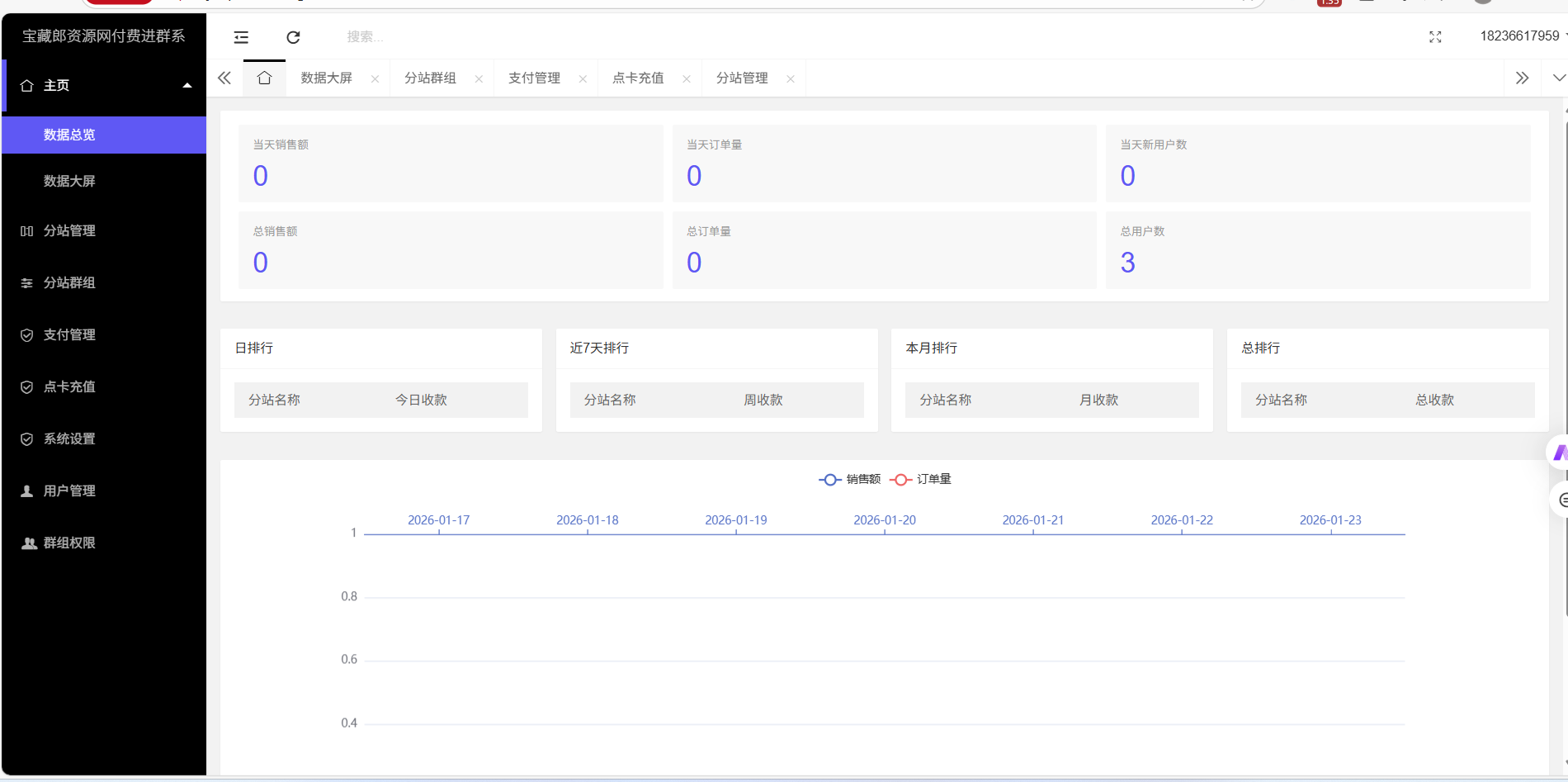
Task: Close the 支付管理 tab
Action: point(583,79)
